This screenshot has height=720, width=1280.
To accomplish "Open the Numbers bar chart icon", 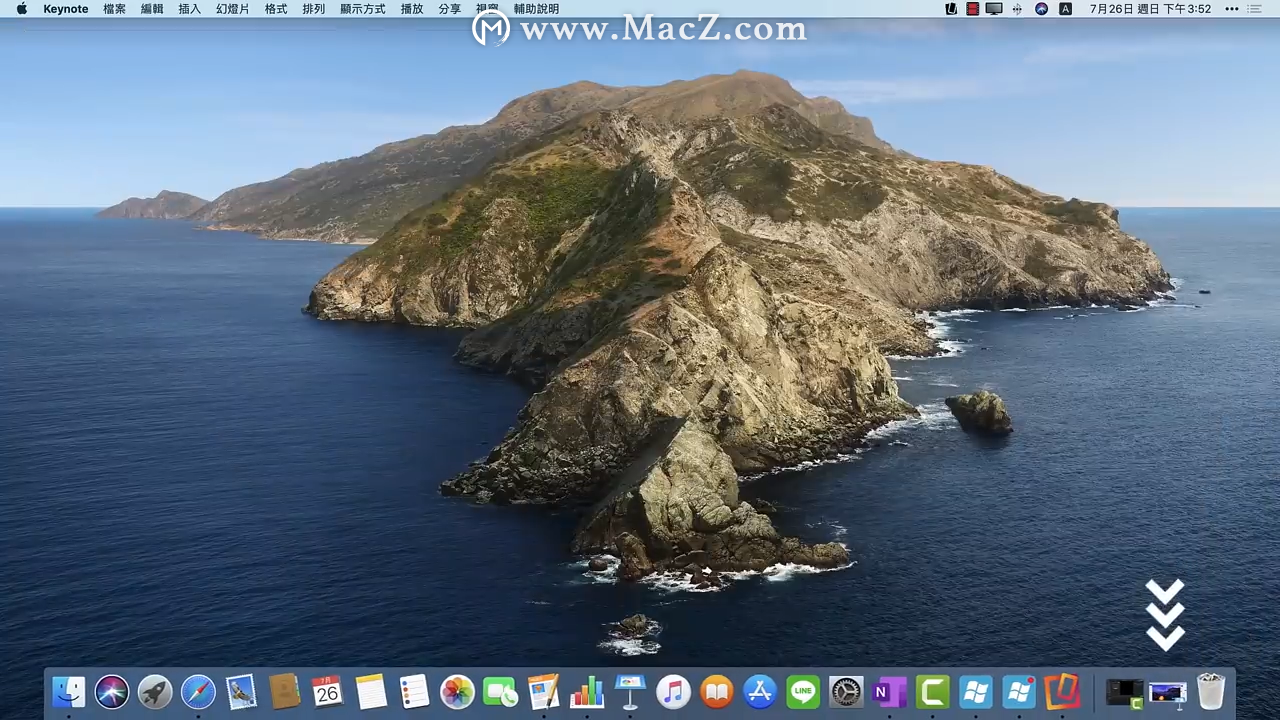I will (x=587, y=691).
